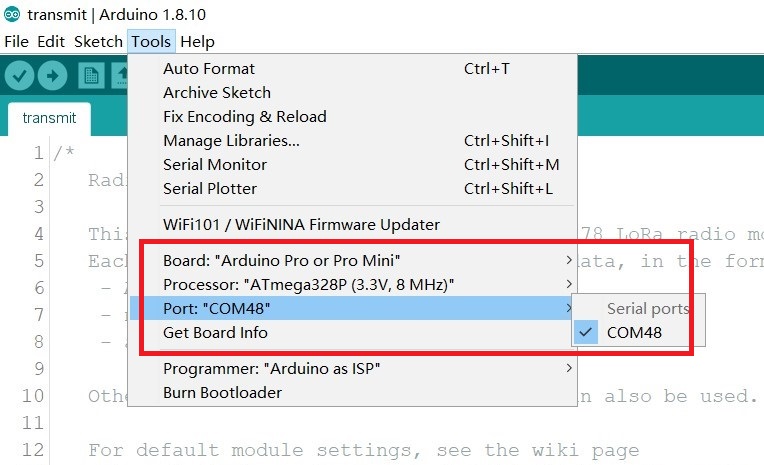764x465 pixels.
Task: Open the Edit menu
Action: click(x=51, y=41)
